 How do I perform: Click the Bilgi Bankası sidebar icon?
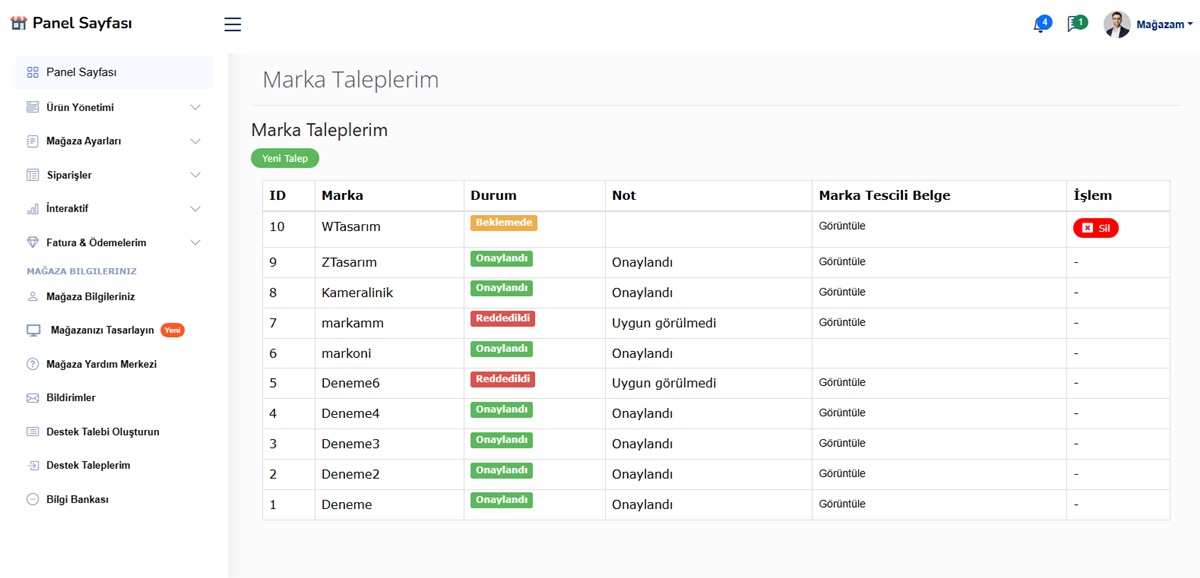[32, 499]
